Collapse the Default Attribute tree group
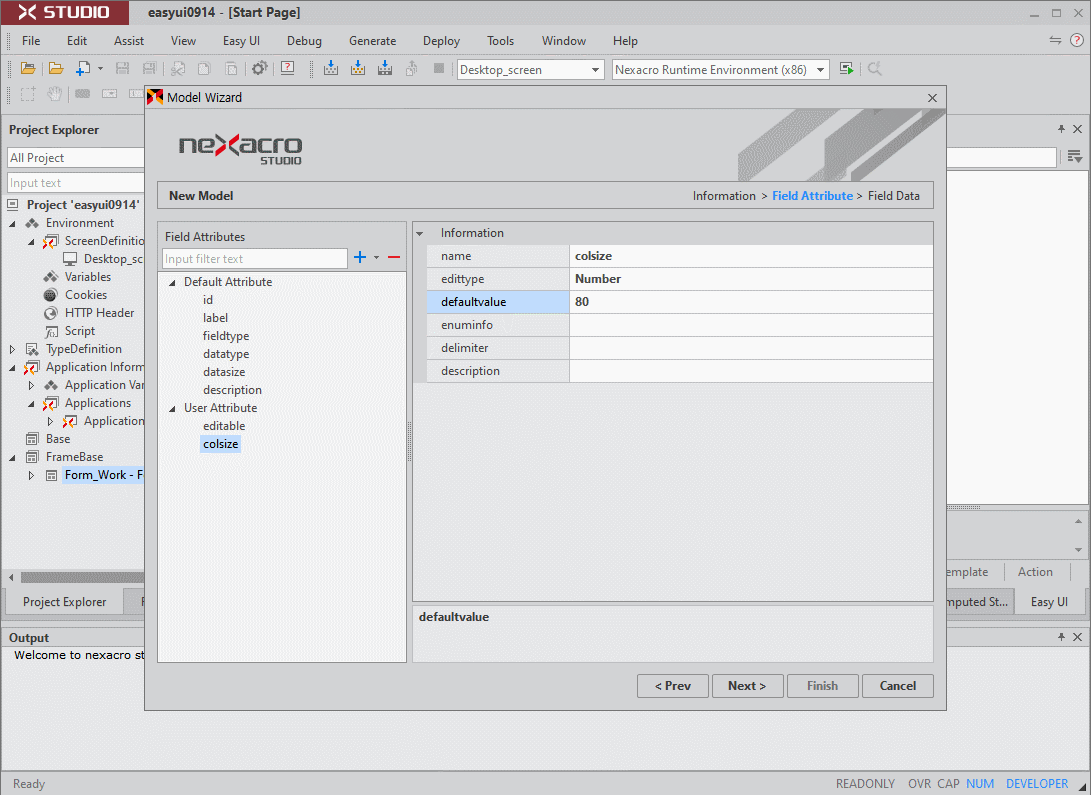The width and height of the screenshot is (1091, 795). pyautogui.click(x=172, y=283)
